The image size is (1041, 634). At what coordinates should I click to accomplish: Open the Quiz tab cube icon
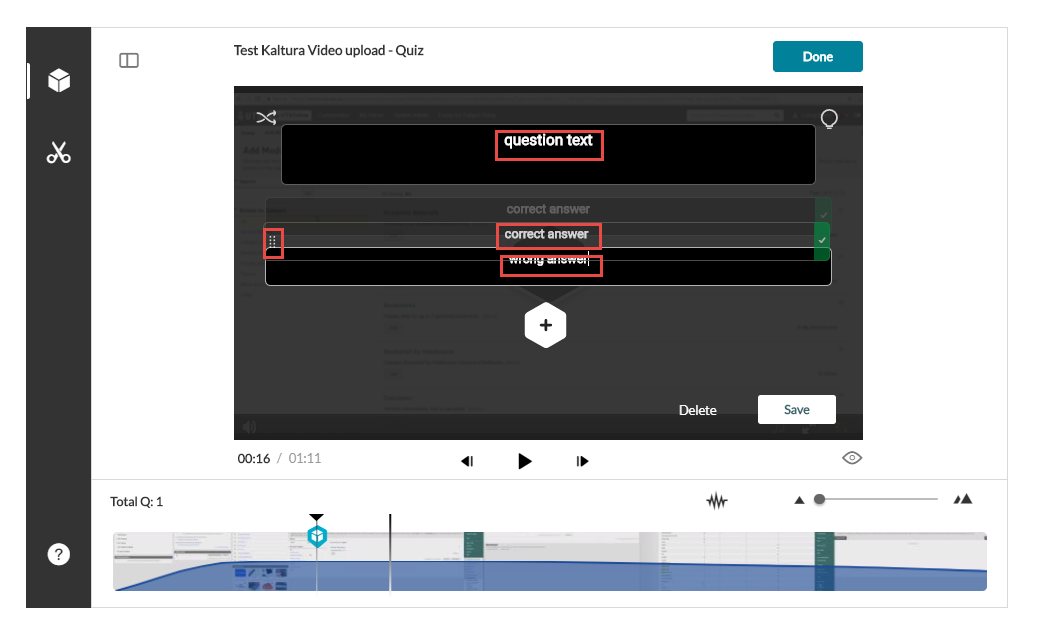(x=59, y=81)
